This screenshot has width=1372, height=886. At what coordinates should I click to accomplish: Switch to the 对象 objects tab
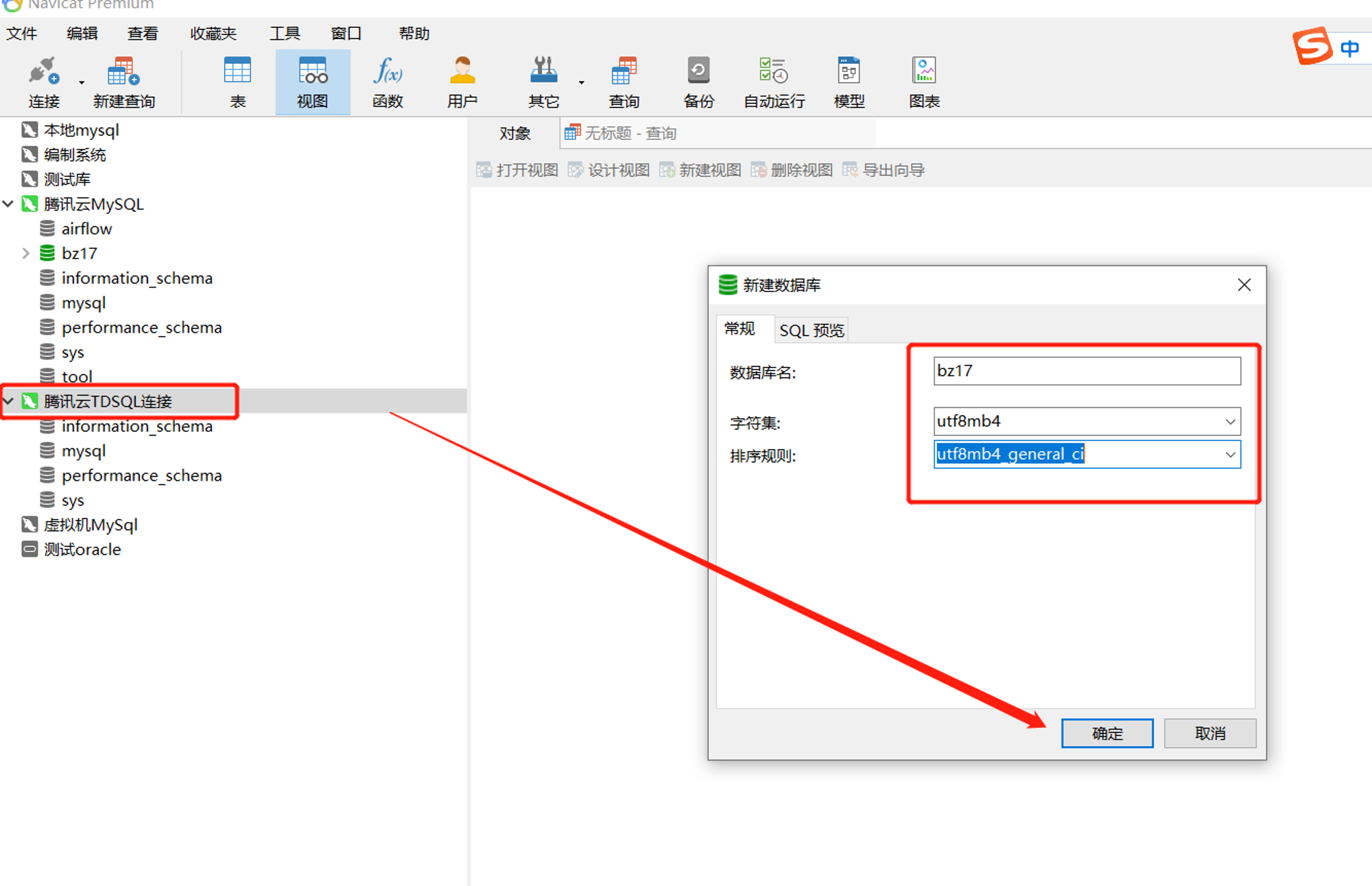point(515,133)
